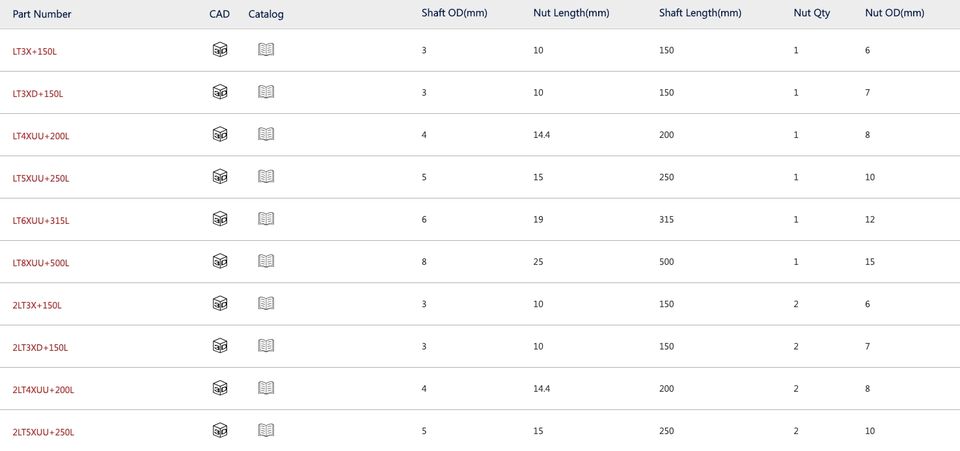View catalog book icon for LT5XUU+250L
The width and height of the screenshot is (960, 451).
pos(266,176)
